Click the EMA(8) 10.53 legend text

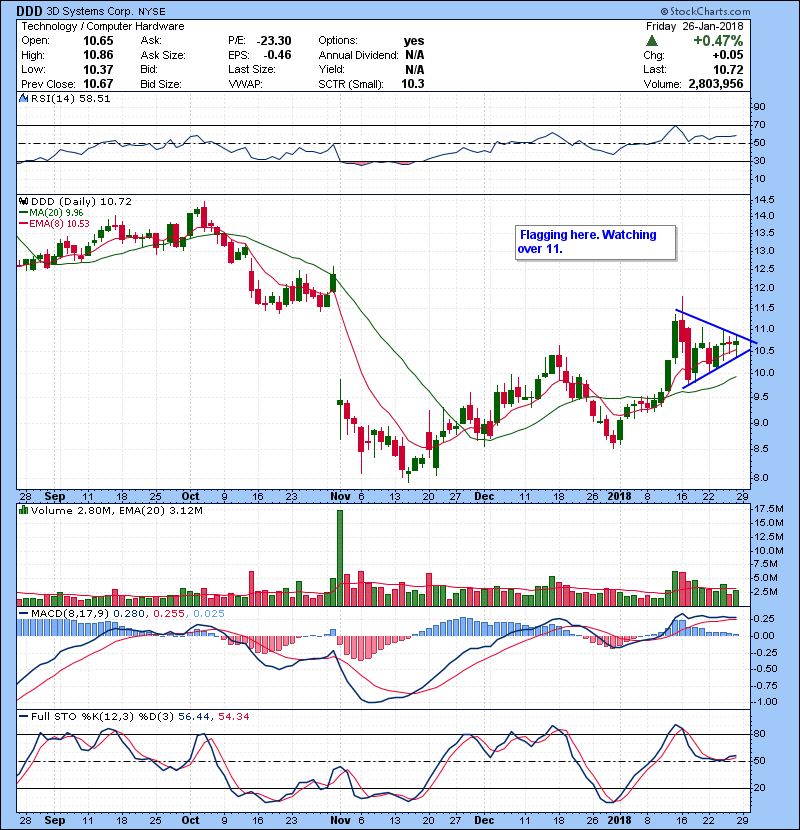click(x=59, y=224)
